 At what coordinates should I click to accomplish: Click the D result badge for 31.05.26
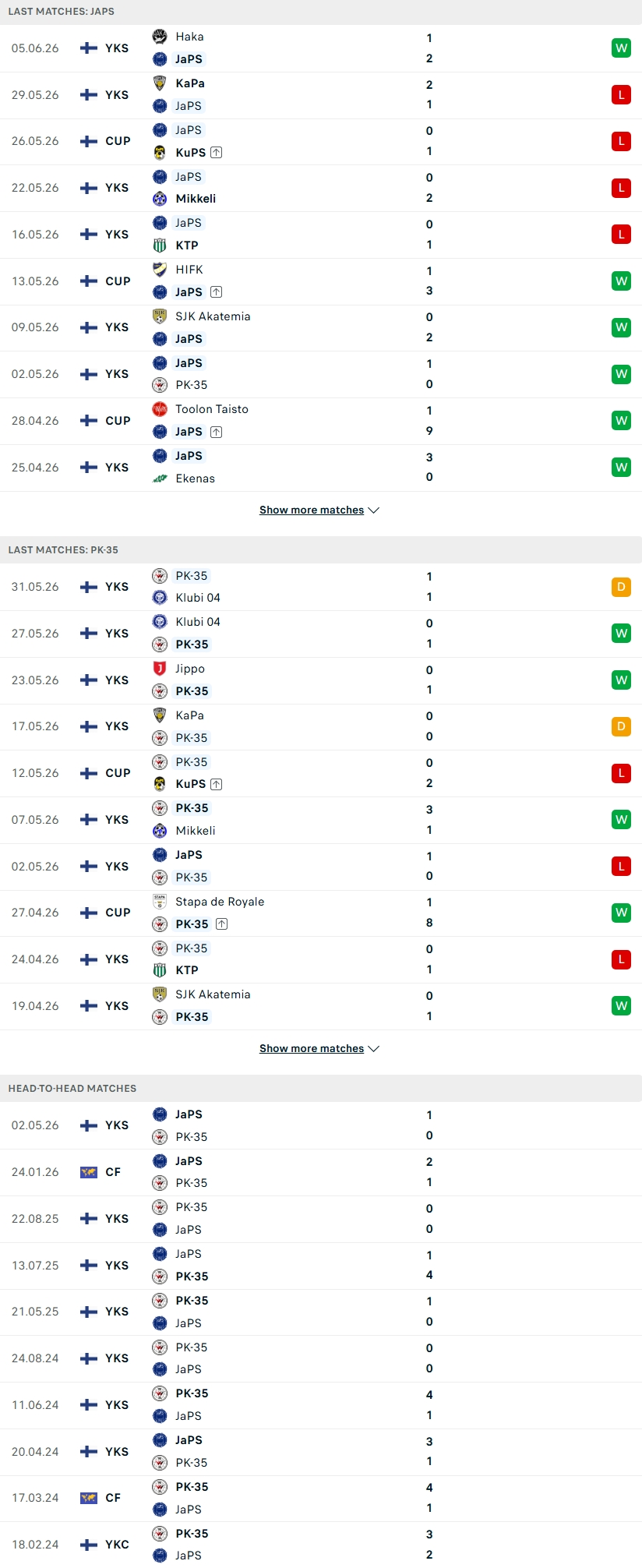click(x=621, y=587)
